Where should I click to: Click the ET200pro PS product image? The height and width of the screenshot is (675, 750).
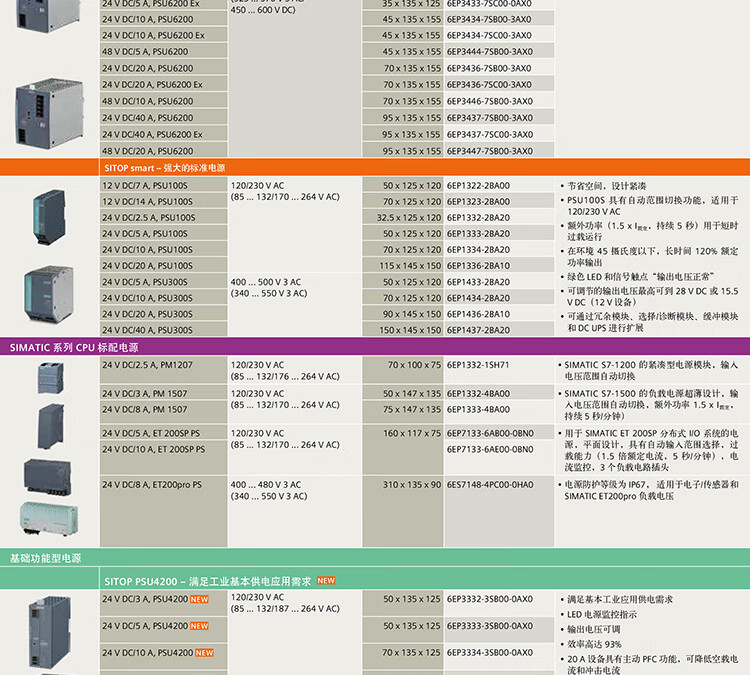point(48,516)
